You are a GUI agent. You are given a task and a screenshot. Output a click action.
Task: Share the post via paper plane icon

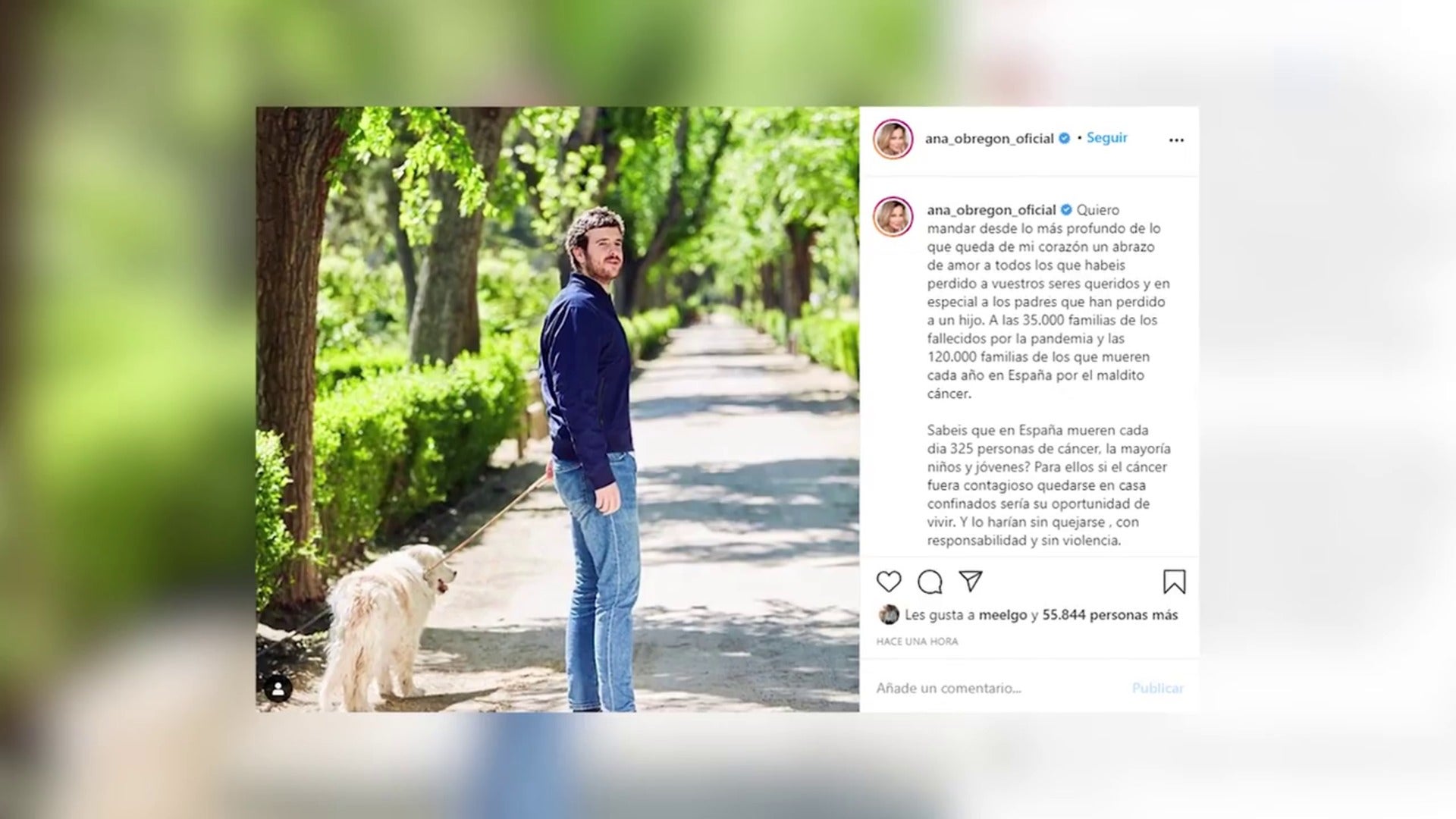971,581
